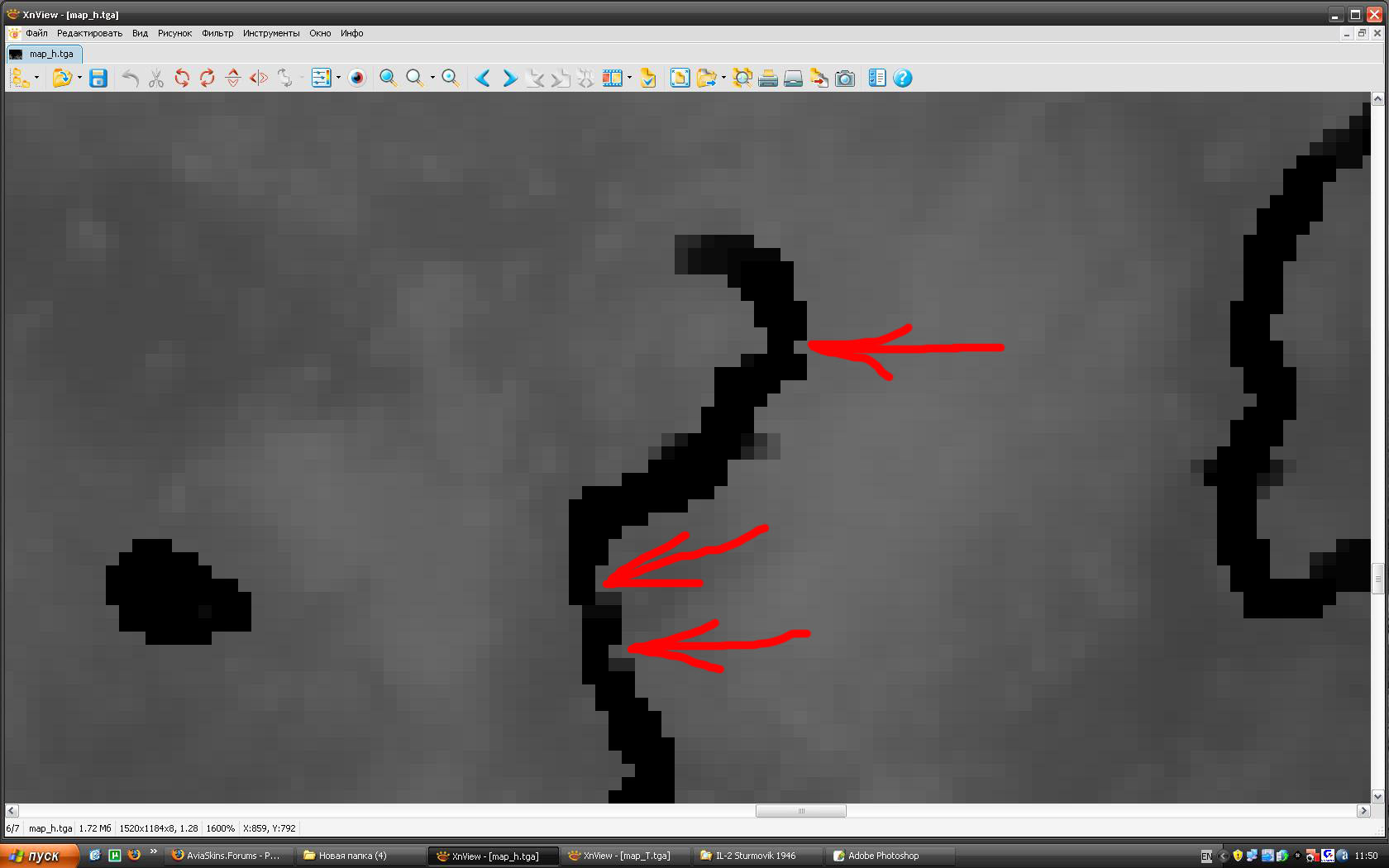The width and height of the screenshot is (1389, 868).
Task: Click the vertical scrollbar thumb
Action: coord(1377,578)
